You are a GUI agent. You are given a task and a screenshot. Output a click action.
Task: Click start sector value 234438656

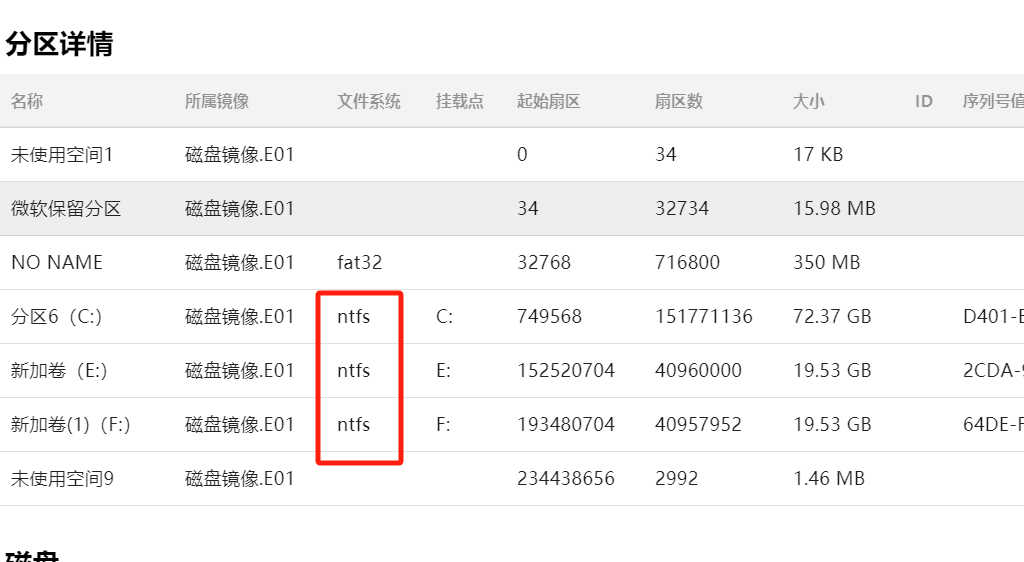(x=566, y=479)
